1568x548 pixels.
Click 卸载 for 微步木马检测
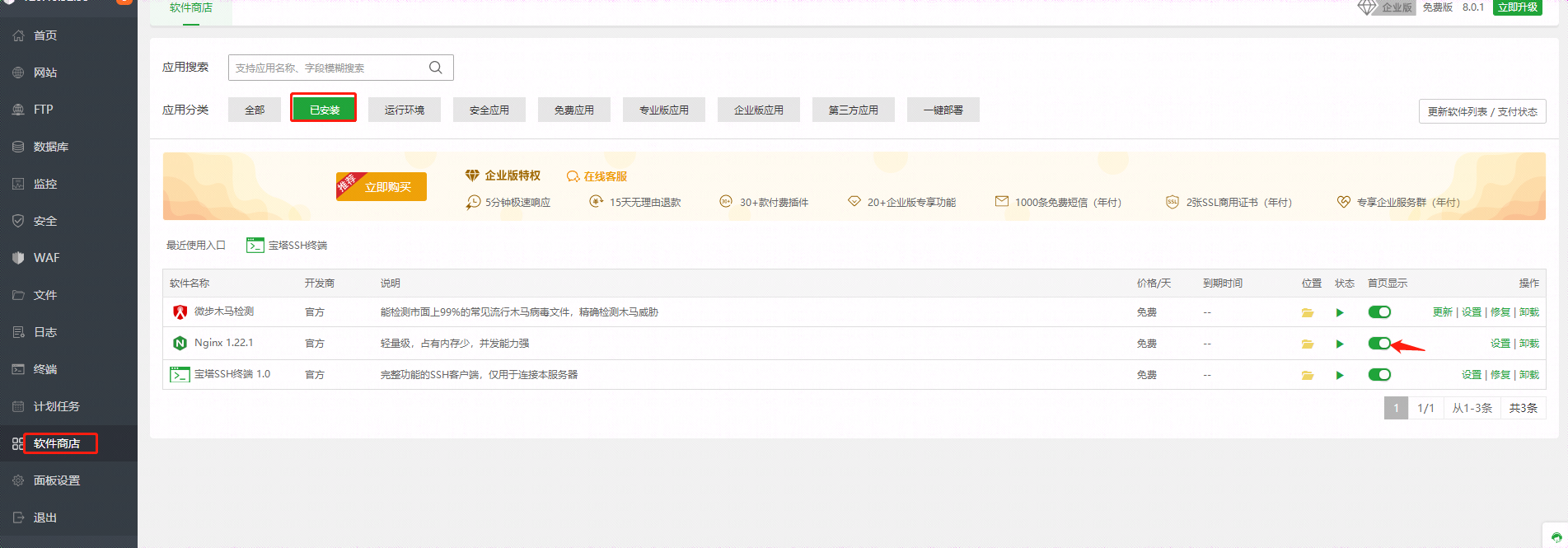[x=1529, y=311]
